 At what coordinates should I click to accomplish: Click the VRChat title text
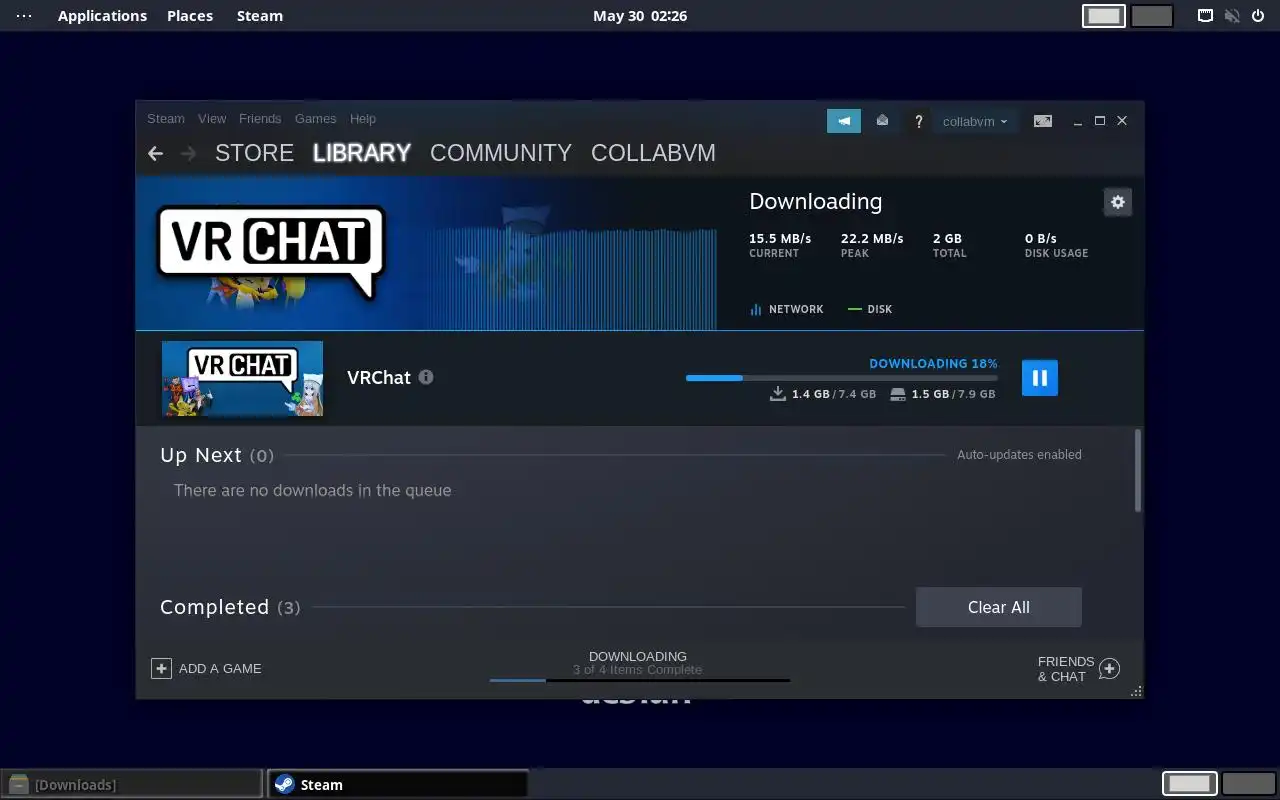pyautogui.click(x=379, y=378)
